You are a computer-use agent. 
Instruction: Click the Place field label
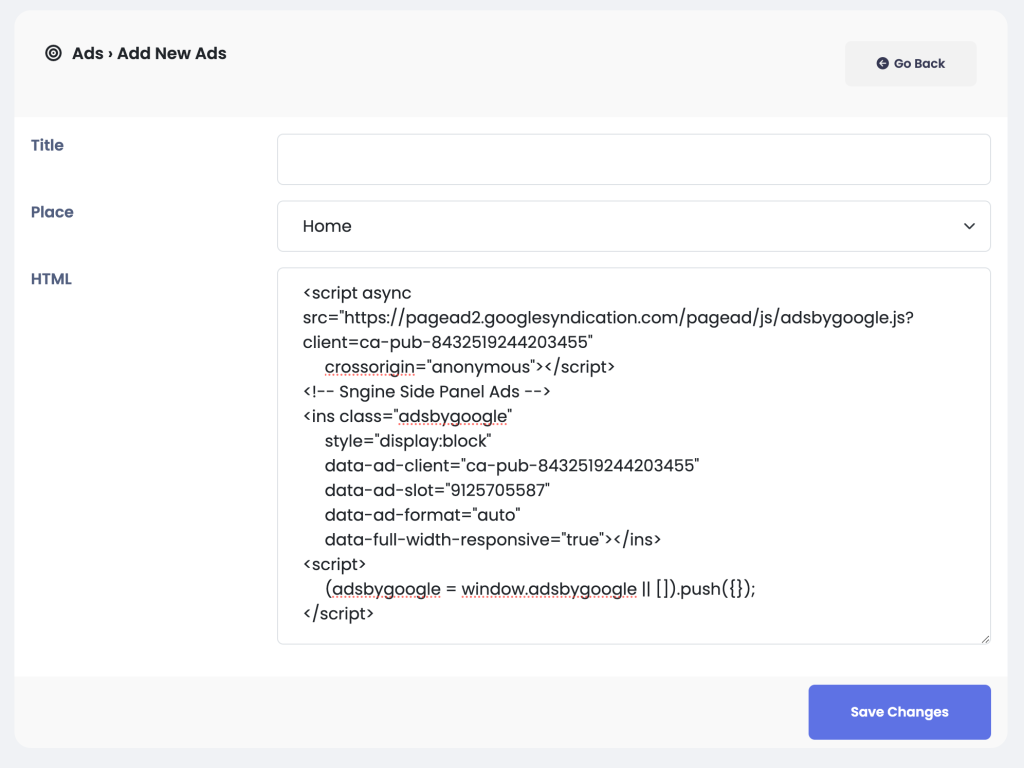click(x=52, y=212)
